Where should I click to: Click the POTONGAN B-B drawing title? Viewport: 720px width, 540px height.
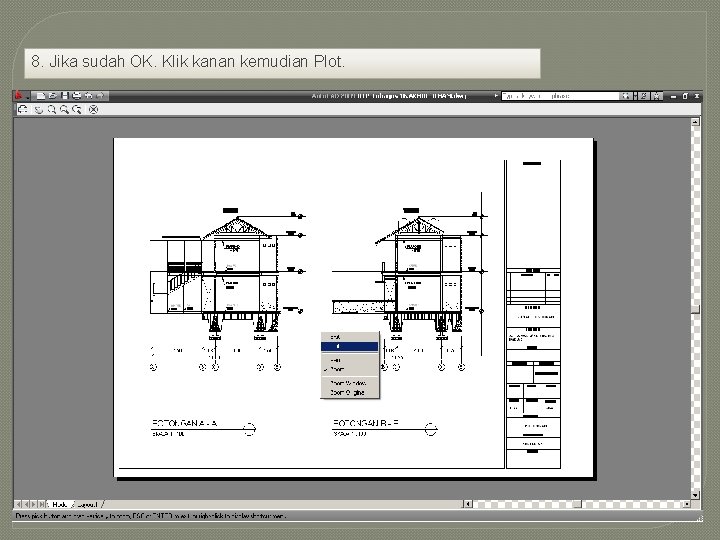coord(366,423)
